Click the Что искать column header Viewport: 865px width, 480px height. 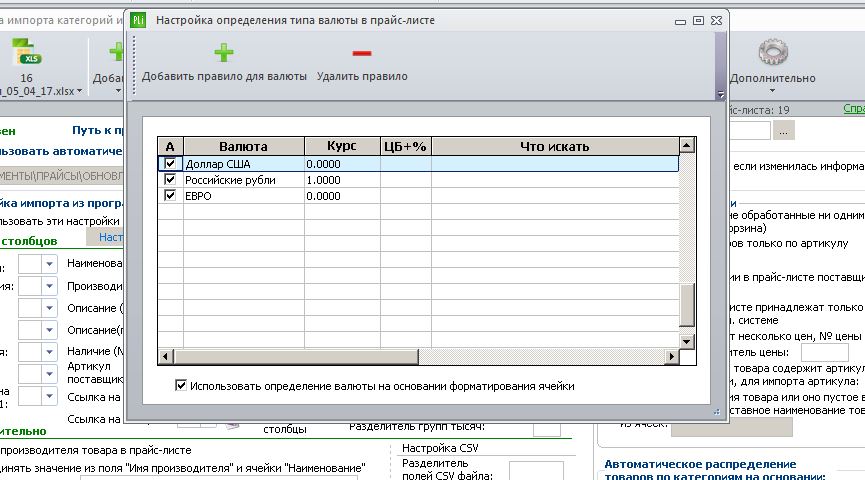(555, 146)
